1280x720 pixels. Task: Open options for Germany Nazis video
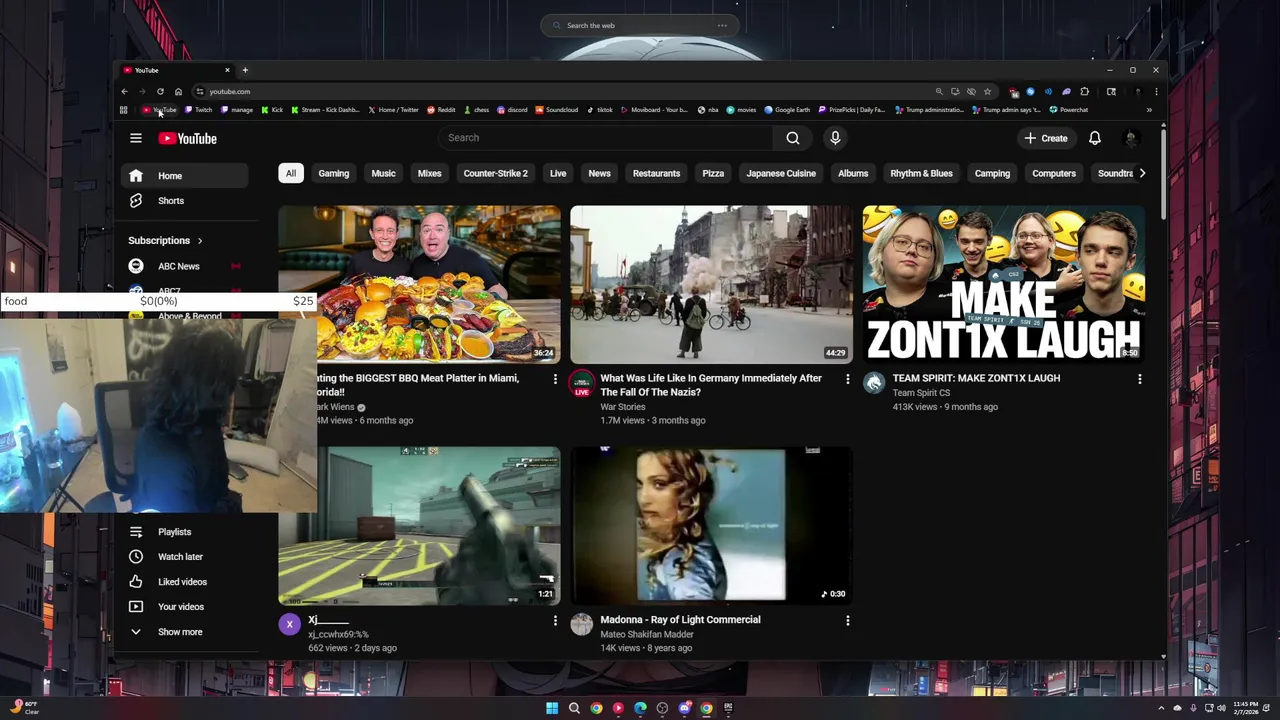pos(847,379)
